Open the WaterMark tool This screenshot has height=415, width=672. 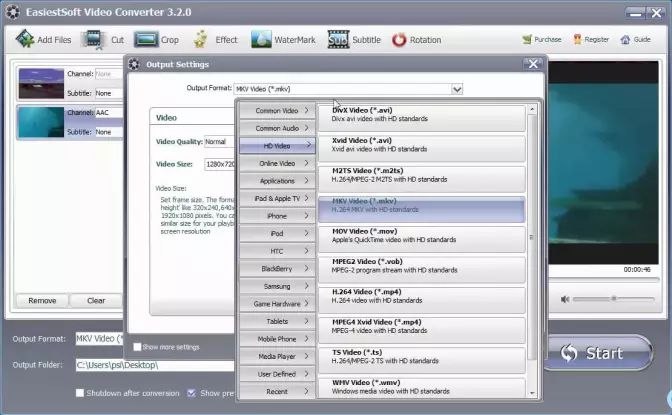coord(283,40)
